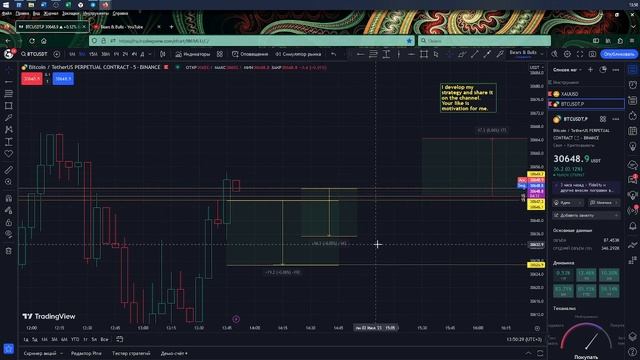Open the Тестер стратегий tab
This screenshot has height=360, width=640.
coord(131,353)
